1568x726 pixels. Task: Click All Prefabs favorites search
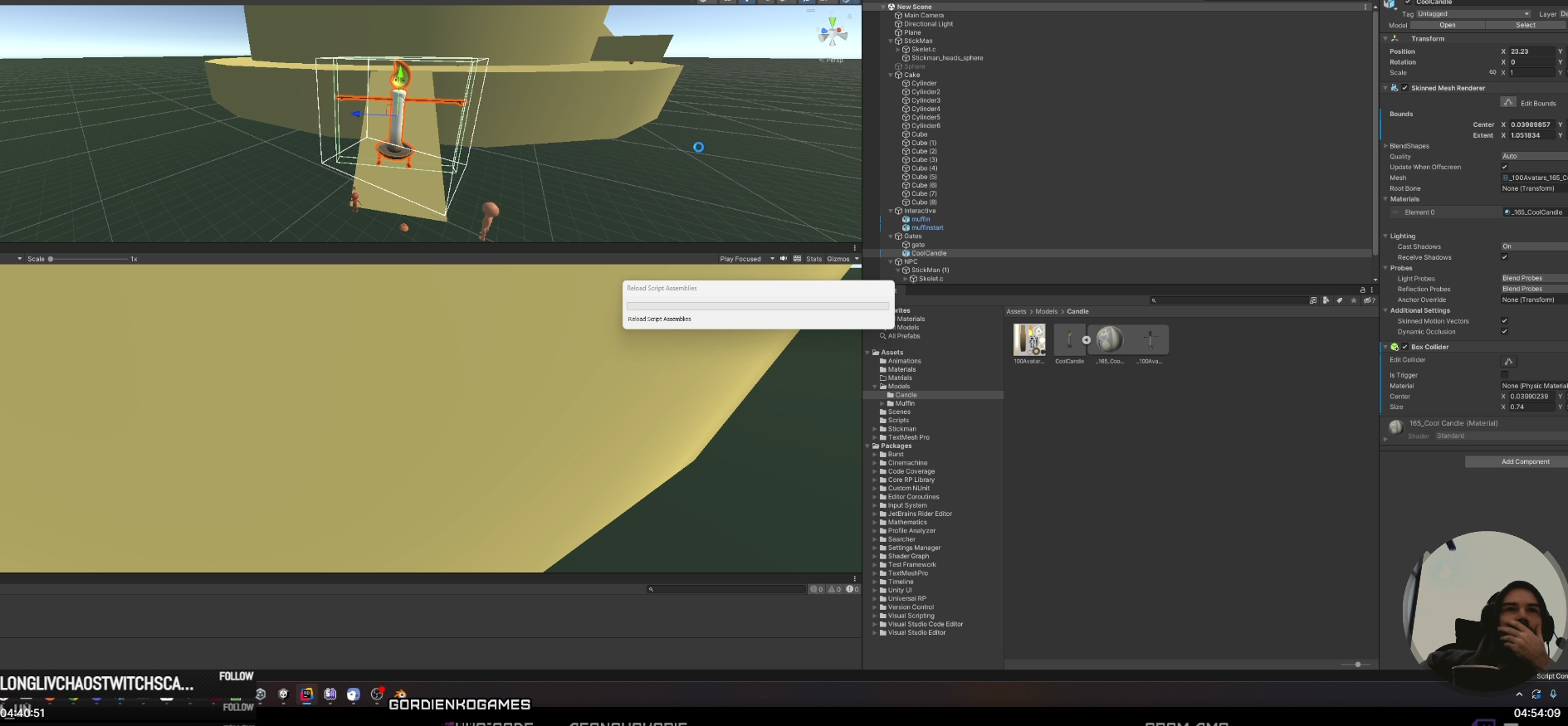point(903,336)
